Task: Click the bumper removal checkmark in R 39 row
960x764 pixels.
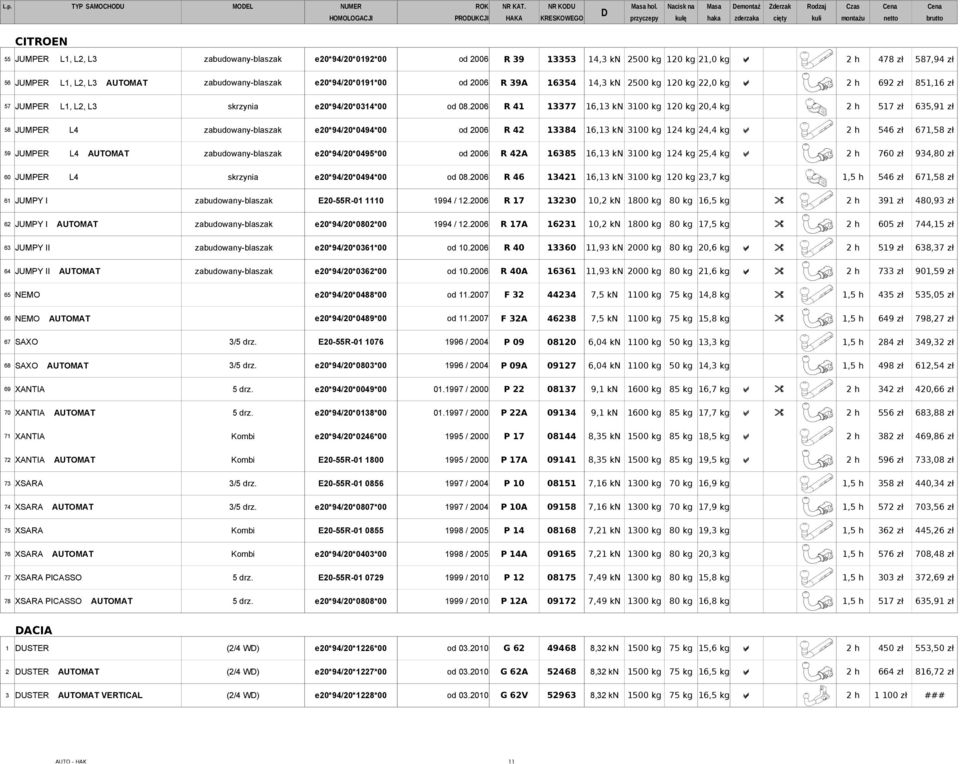Action: pos(746,60)
